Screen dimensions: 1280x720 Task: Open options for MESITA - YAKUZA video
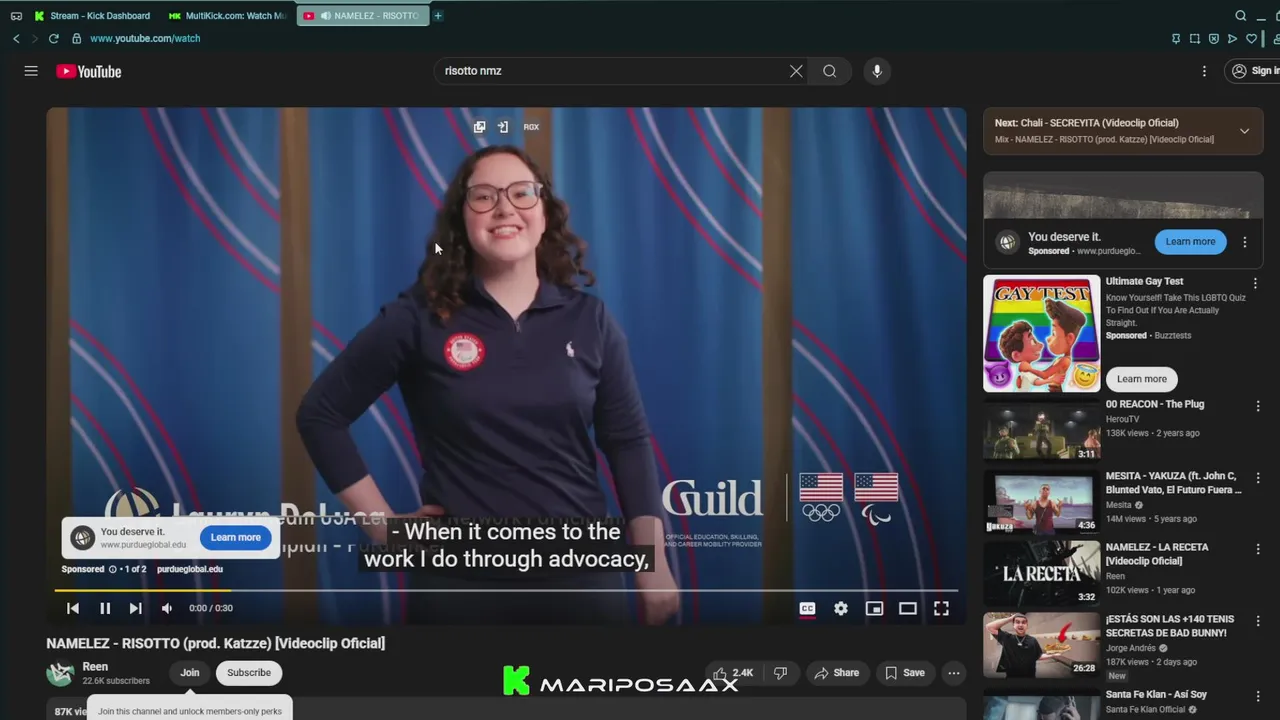(1257, 478)
